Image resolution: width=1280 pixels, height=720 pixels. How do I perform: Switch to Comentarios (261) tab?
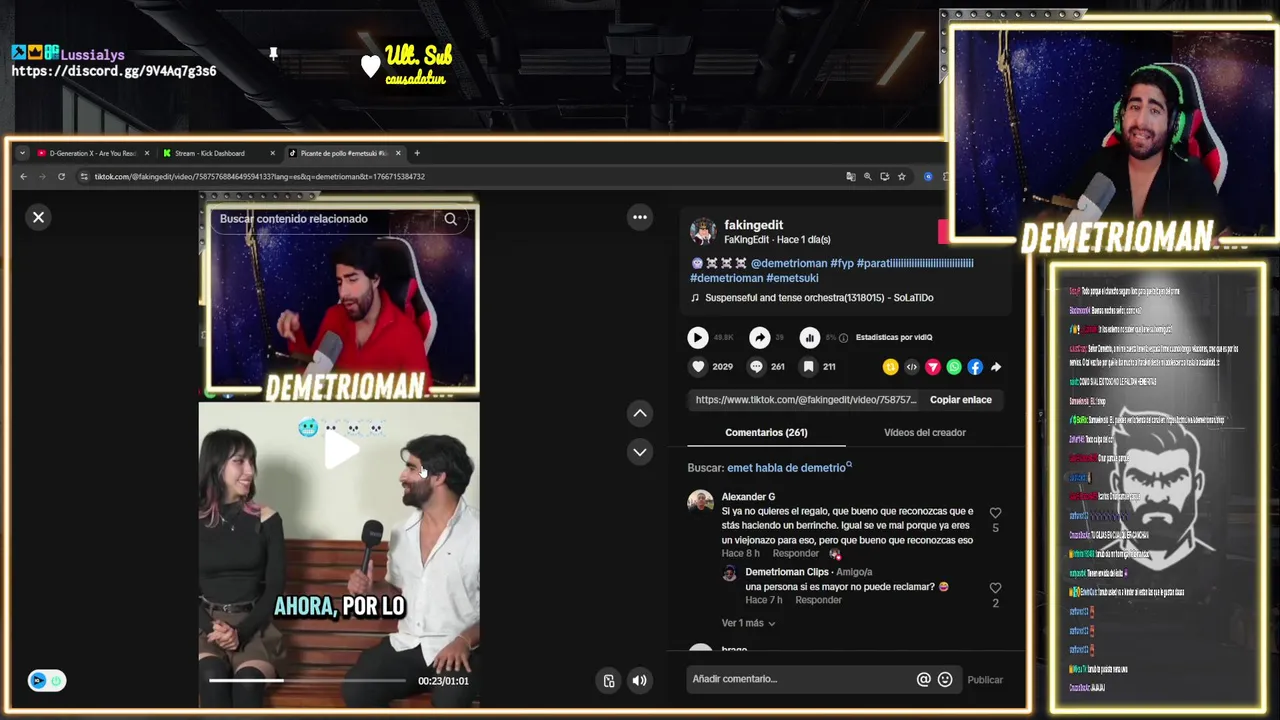pos(766,433)
